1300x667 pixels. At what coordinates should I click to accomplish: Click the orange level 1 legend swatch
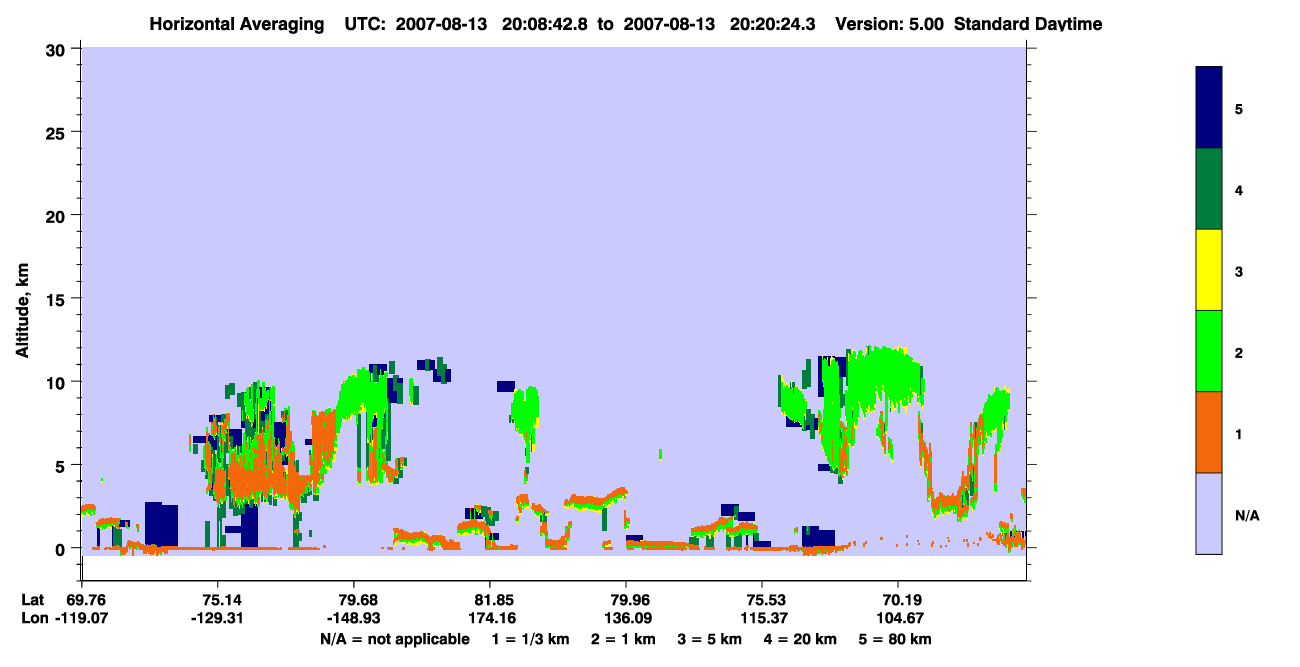click(x=1209, y=432)
